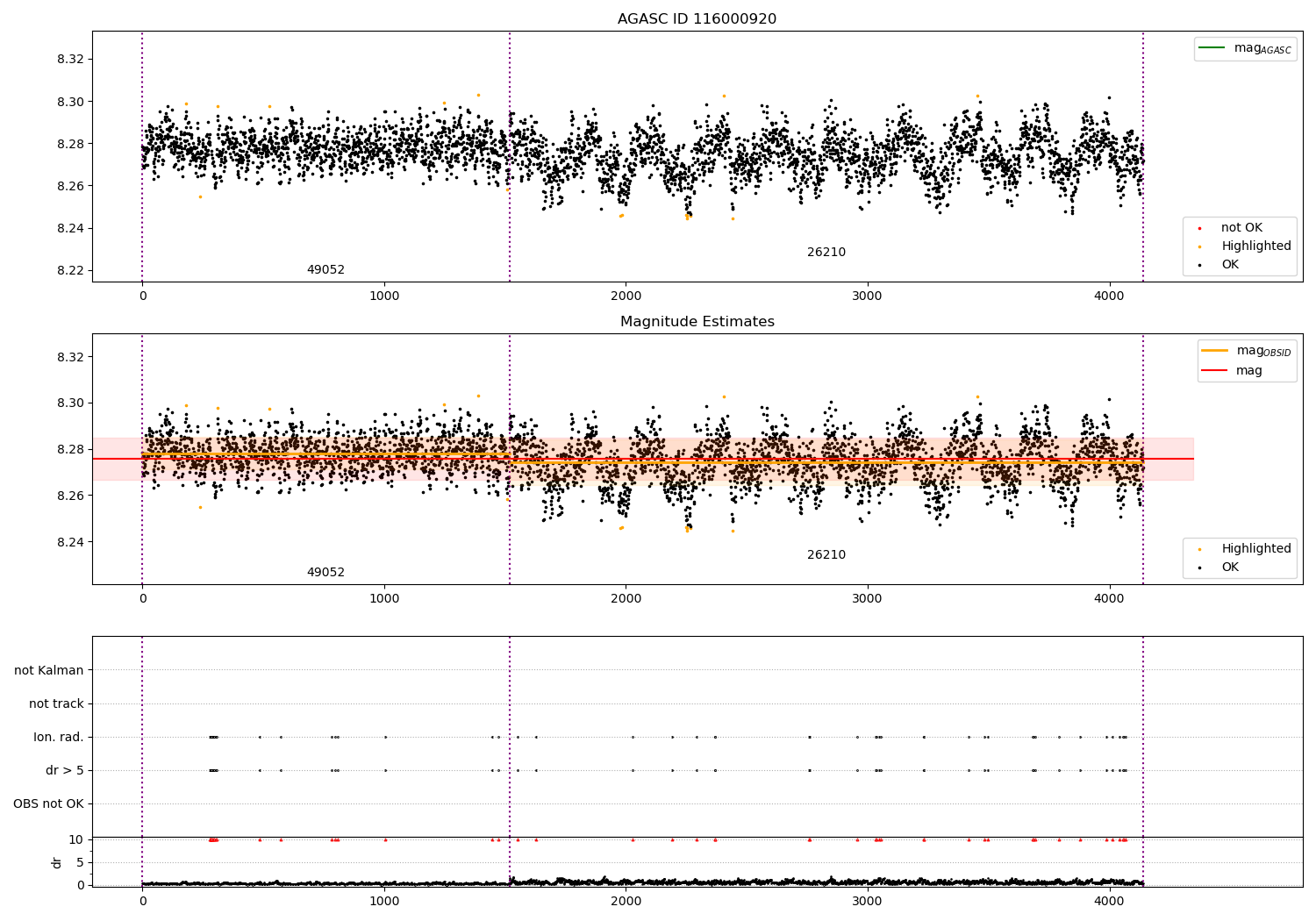Viewport: 1316px width, 921px height.
Task: Click obsid label '26210' in the top plot
Action: 826,253
